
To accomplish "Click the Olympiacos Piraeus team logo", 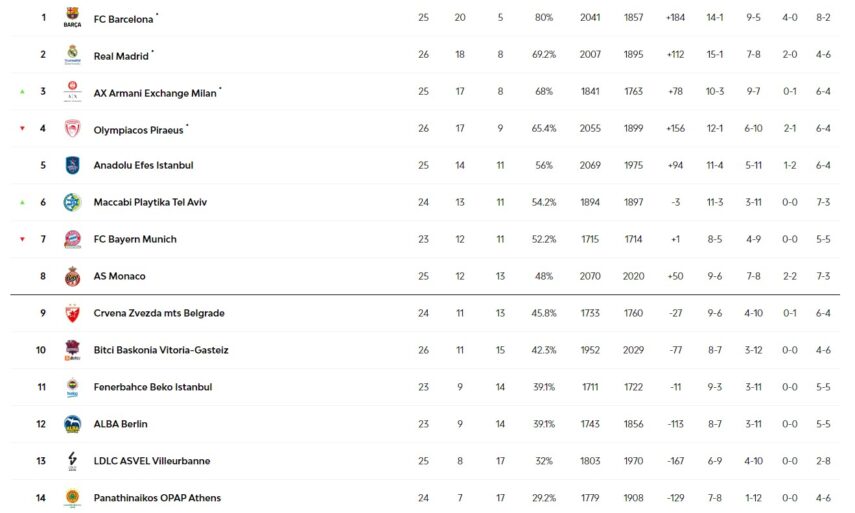I will tap(72, 128).
